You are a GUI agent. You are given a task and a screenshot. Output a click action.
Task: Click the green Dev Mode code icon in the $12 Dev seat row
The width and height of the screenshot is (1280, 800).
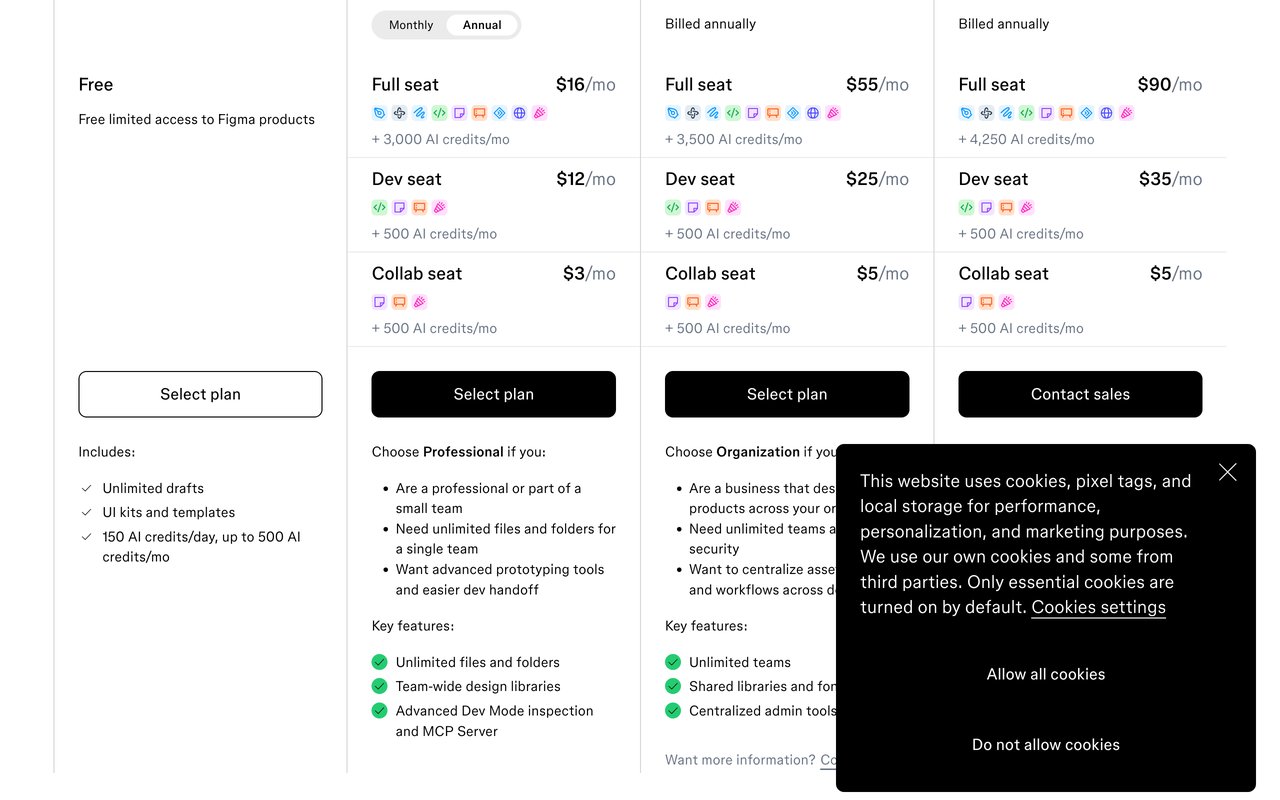[379, 208]
